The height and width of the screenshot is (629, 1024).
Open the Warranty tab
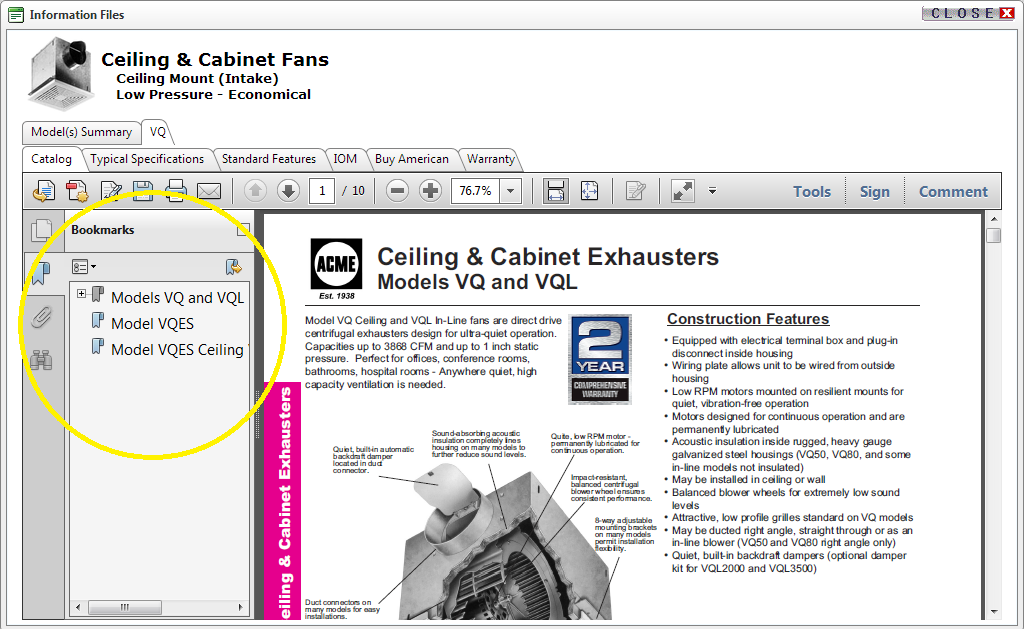[490, 159]
